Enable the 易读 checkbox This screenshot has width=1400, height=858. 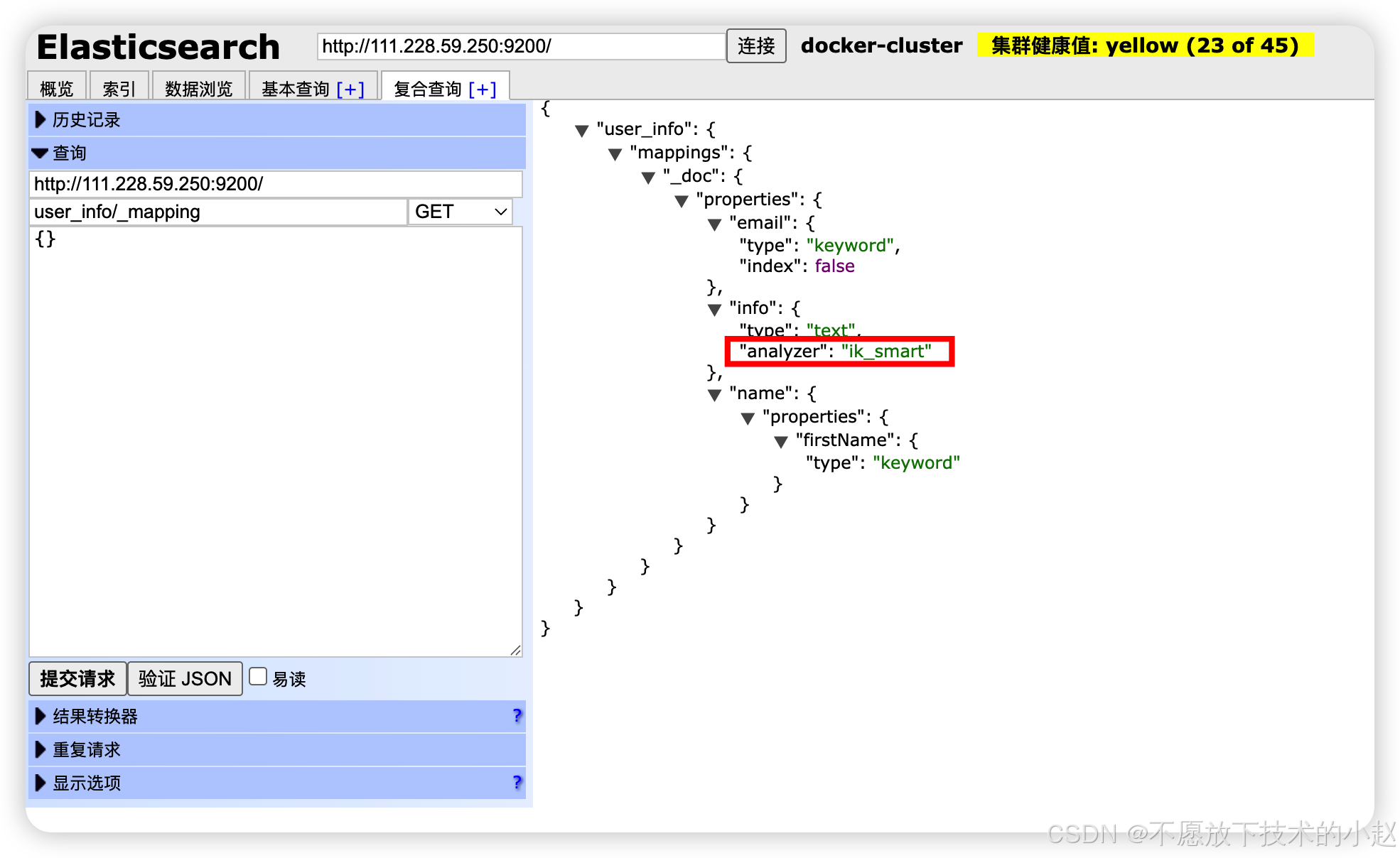click(258, 677)
